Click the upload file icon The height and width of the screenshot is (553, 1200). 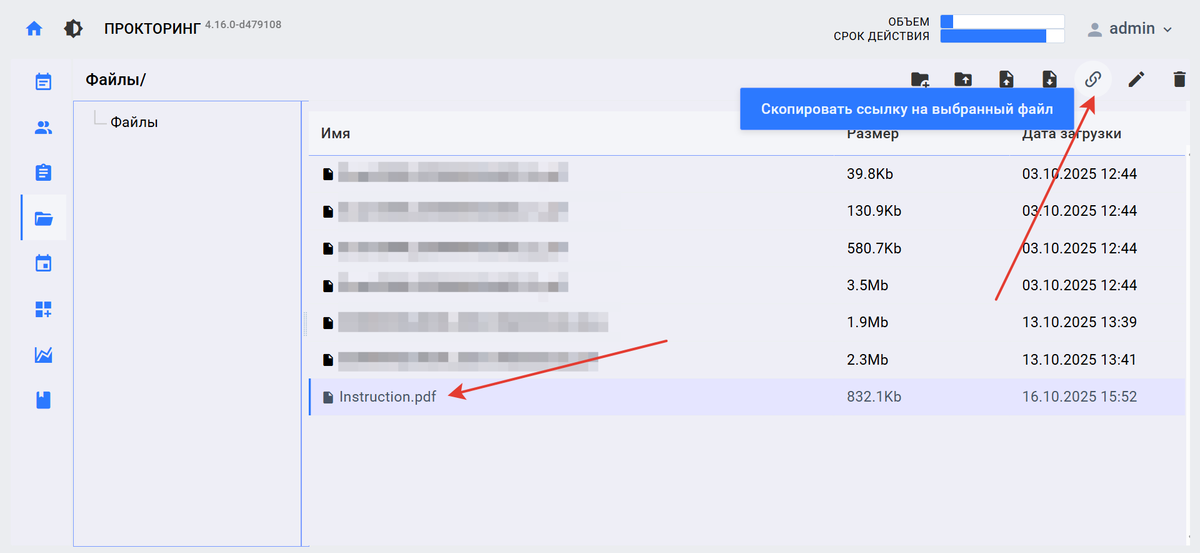click(x=1006, y=80)
